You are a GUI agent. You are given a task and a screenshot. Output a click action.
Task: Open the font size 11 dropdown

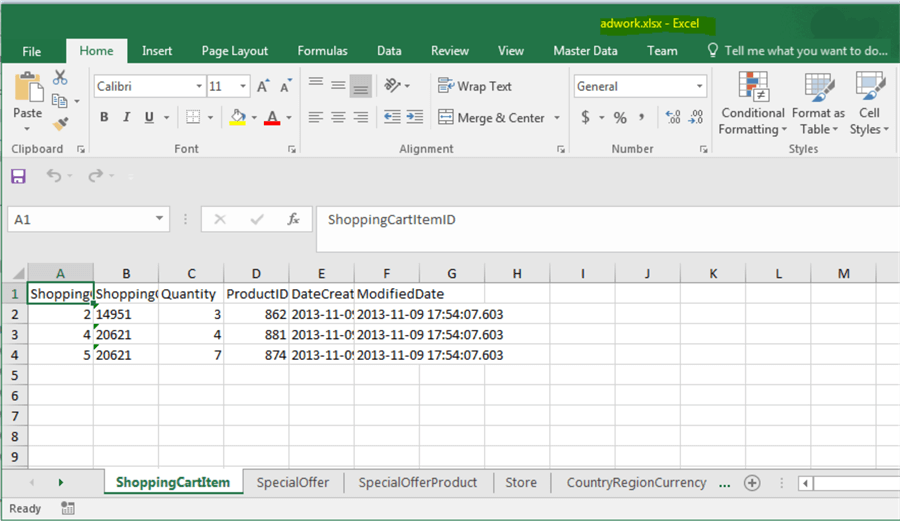click(243, 86)
